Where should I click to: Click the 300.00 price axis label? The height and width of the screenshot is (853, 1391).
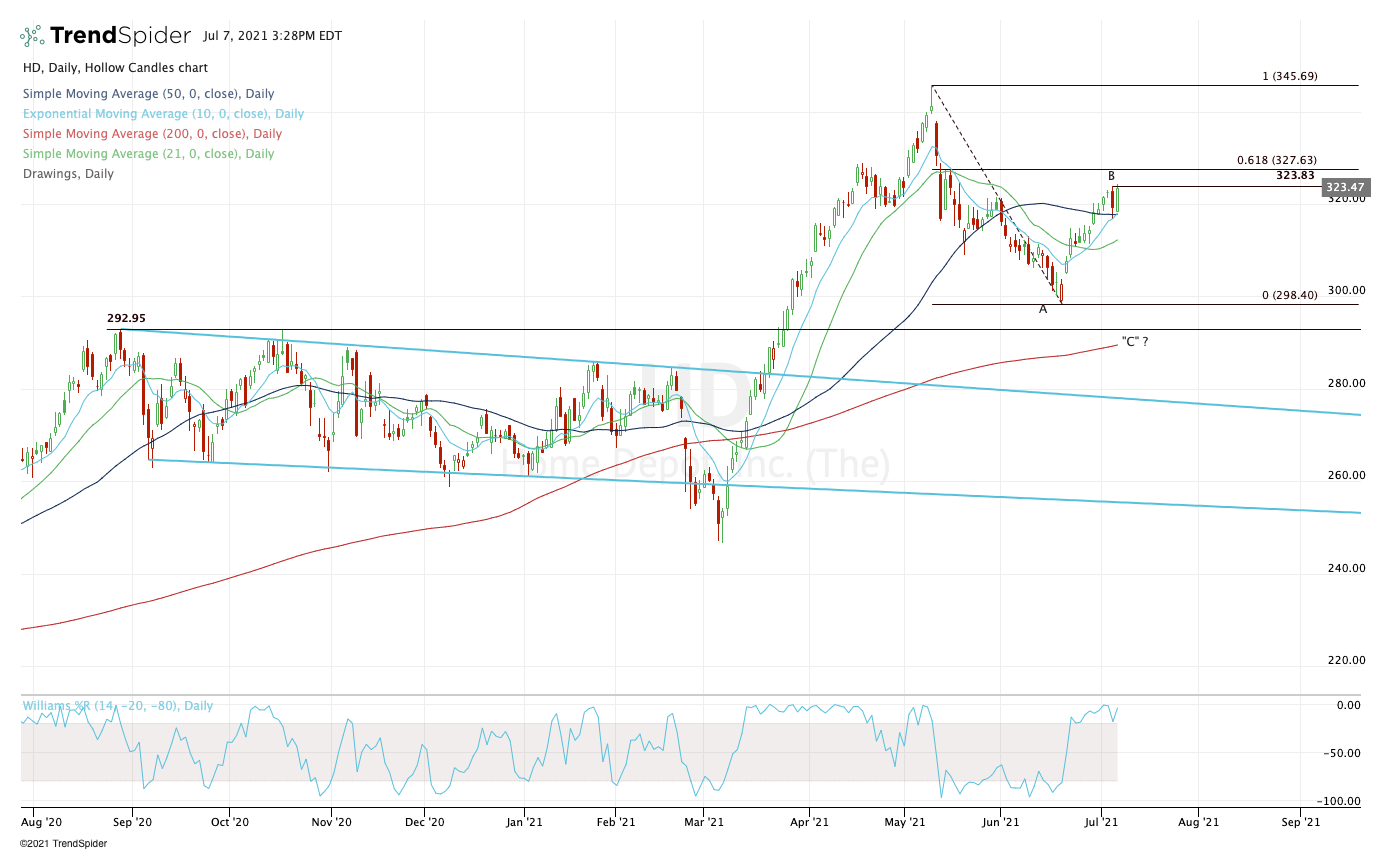[x=1346, y=290]
